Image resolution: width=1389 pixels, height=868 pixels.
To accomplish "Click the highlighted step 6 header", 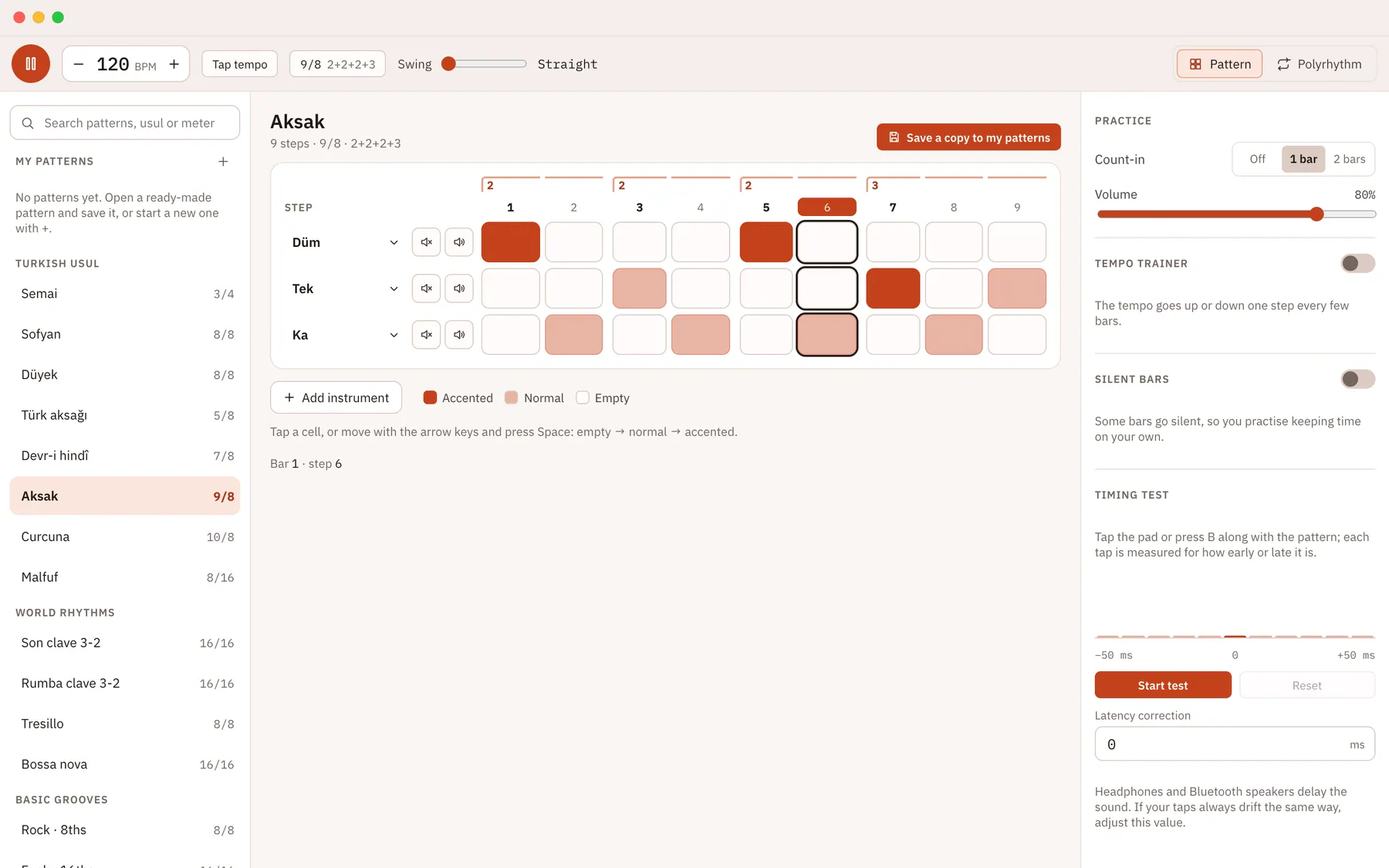I will coord(827,207).
